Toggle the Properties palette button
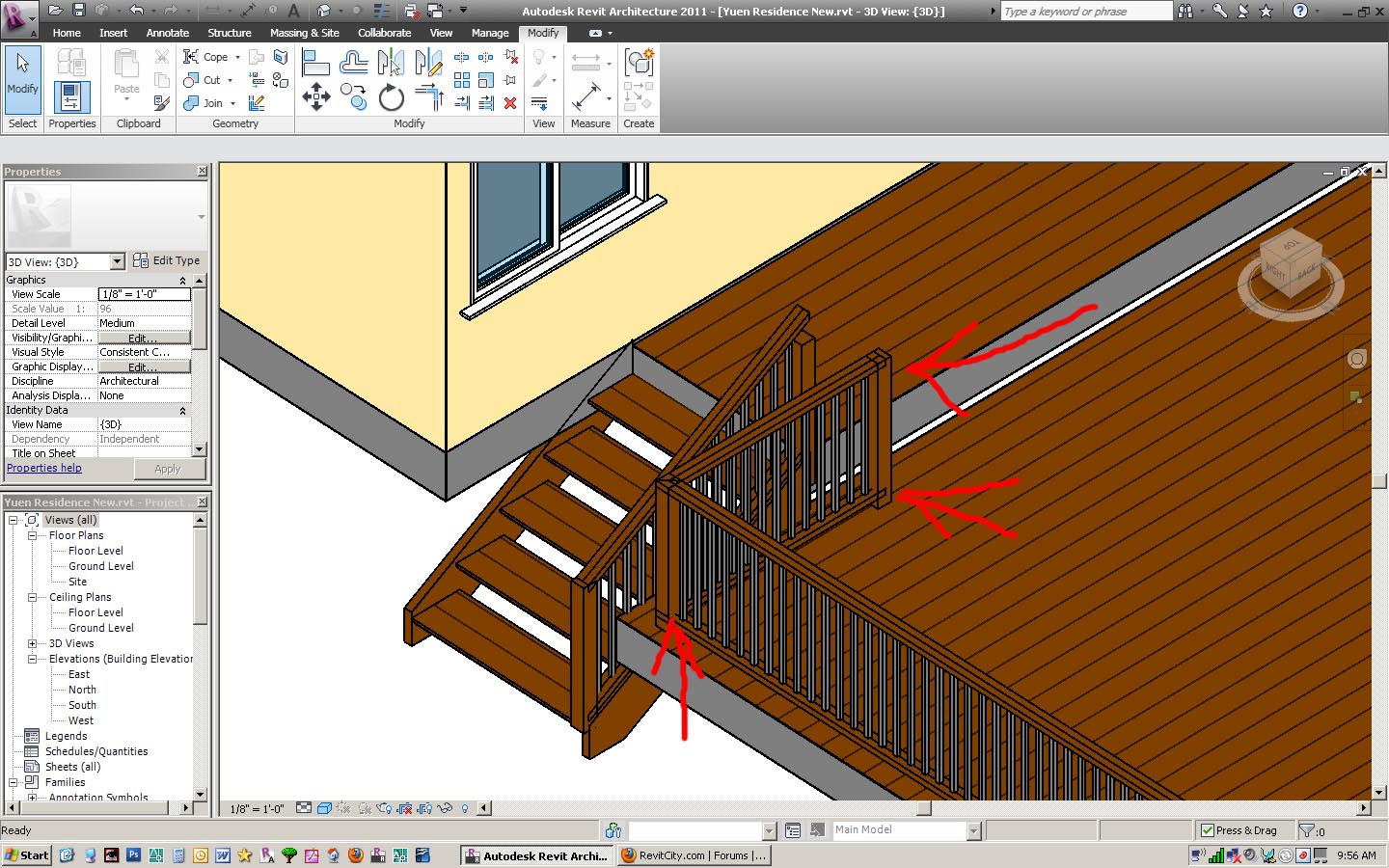The height and width of the screenshot is (868, 1389). click(71, 97)
